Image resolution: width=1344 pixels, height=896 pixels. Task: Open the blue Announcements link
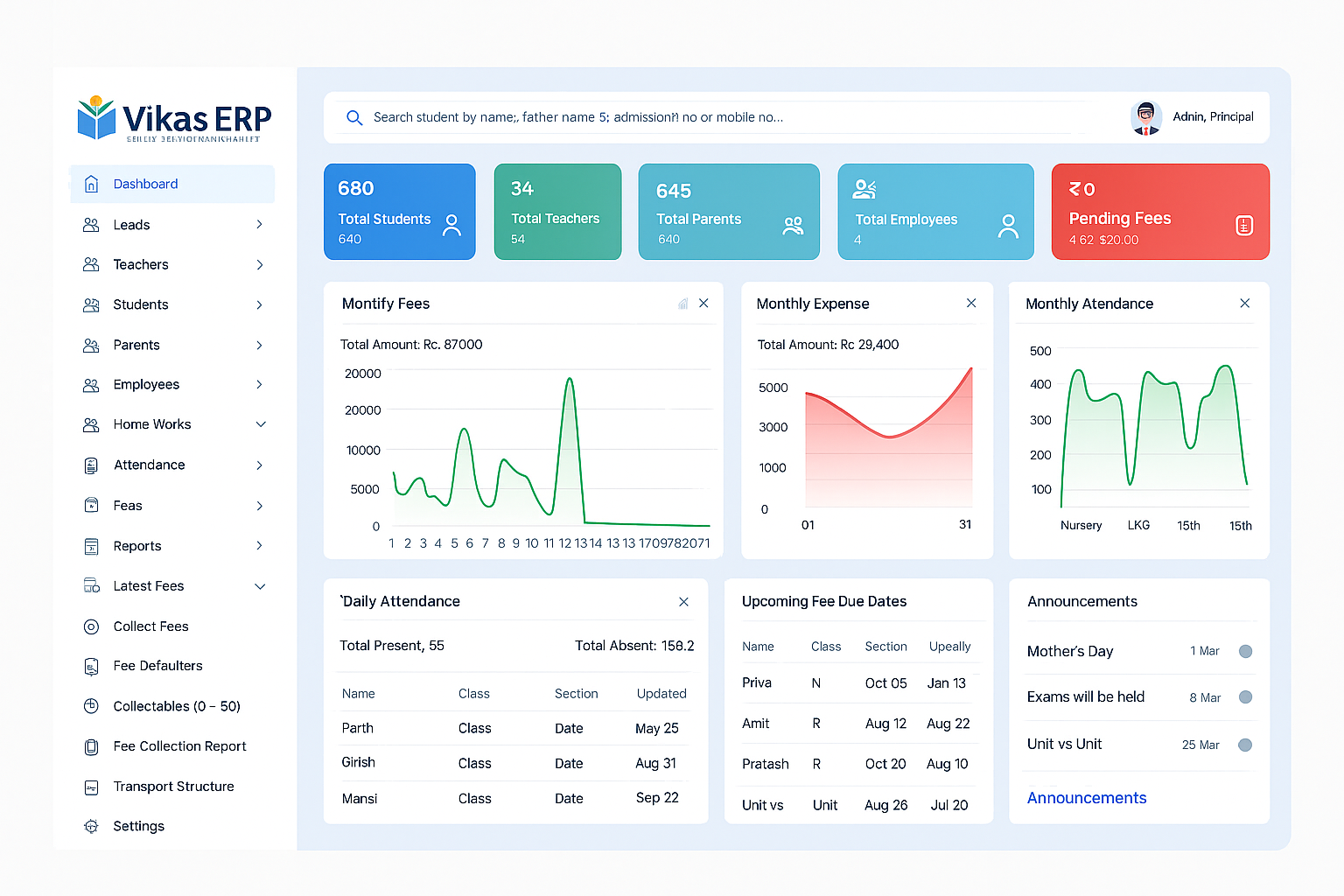(1086, 798)
